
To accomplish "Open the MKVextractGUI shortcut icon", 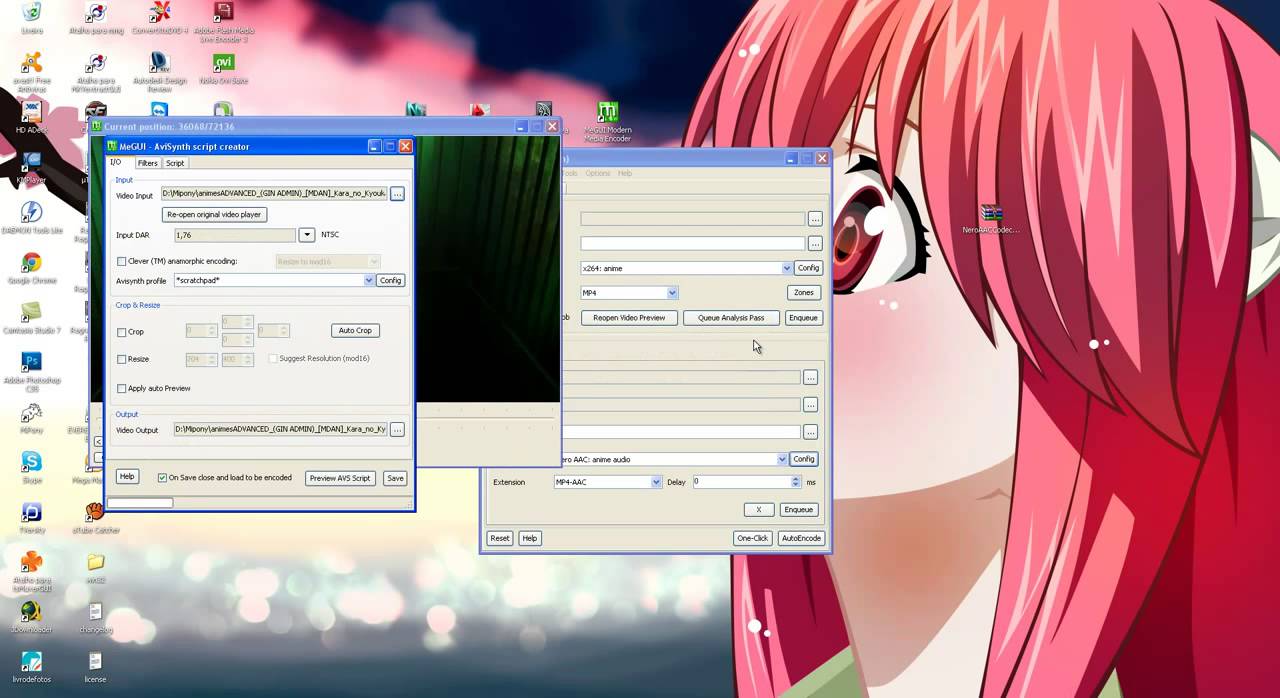I will click(96, 72).
